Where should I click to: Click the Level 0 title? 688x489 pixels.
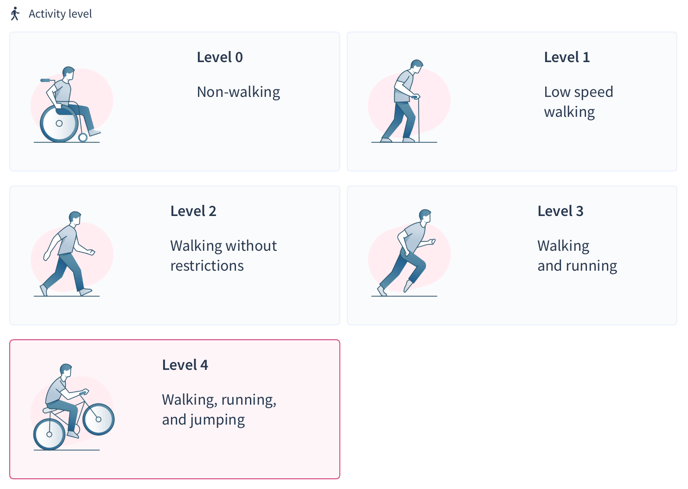(219, 57)
